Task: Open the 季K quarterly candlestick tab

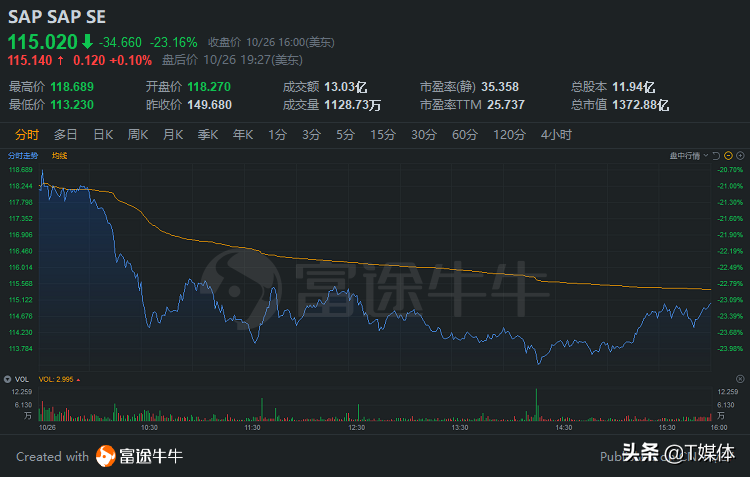Action: point(208,135)
